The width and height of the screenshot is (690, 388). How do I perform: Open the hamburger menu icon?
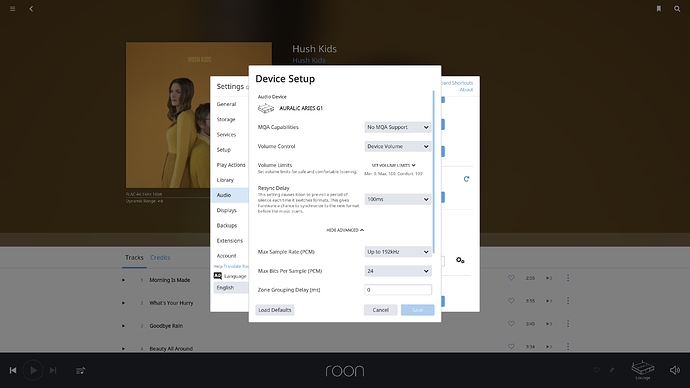coord(12,9)
